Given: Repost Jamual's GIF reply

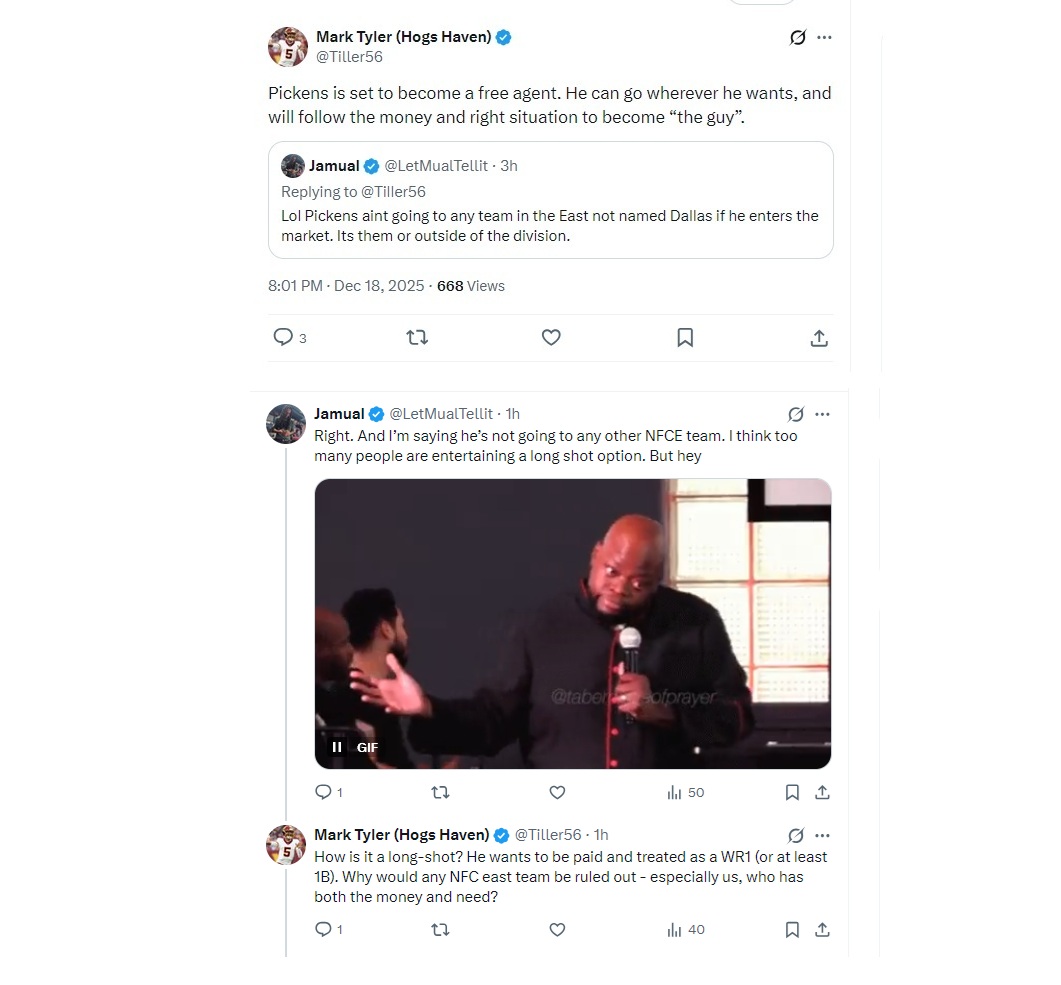Looking at the screenshot, I should pos(441,792).
